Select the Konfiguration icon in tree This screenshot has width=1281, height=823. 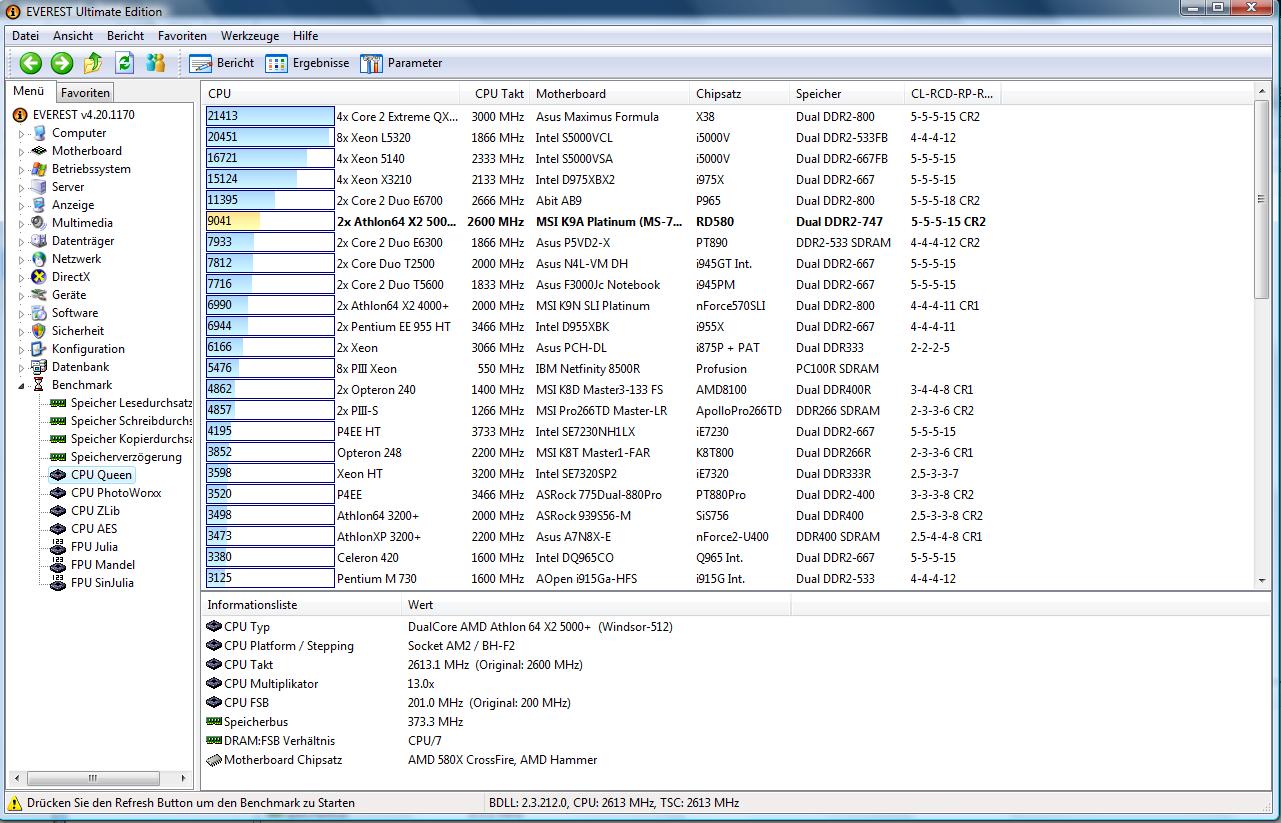38,349
